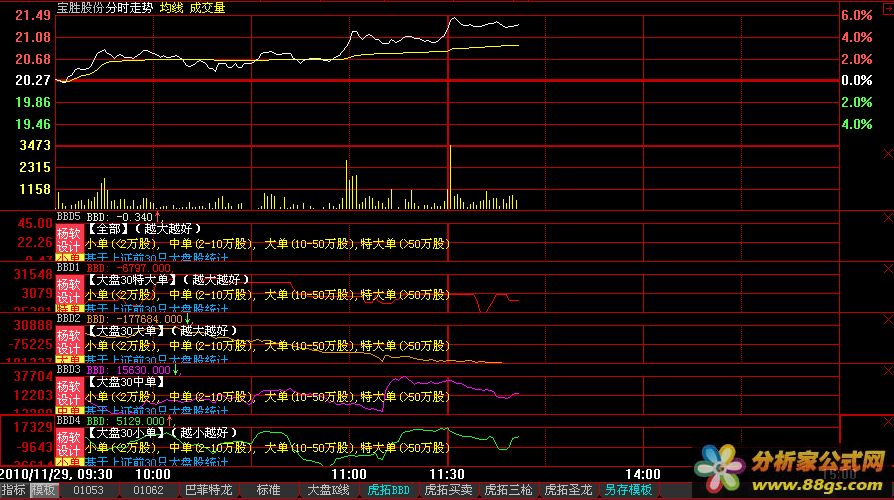Image resolution: width=894 pixels, height=500 pixels.
Task: Click the BBD4 indicator name label
Action: click(68, 421)
